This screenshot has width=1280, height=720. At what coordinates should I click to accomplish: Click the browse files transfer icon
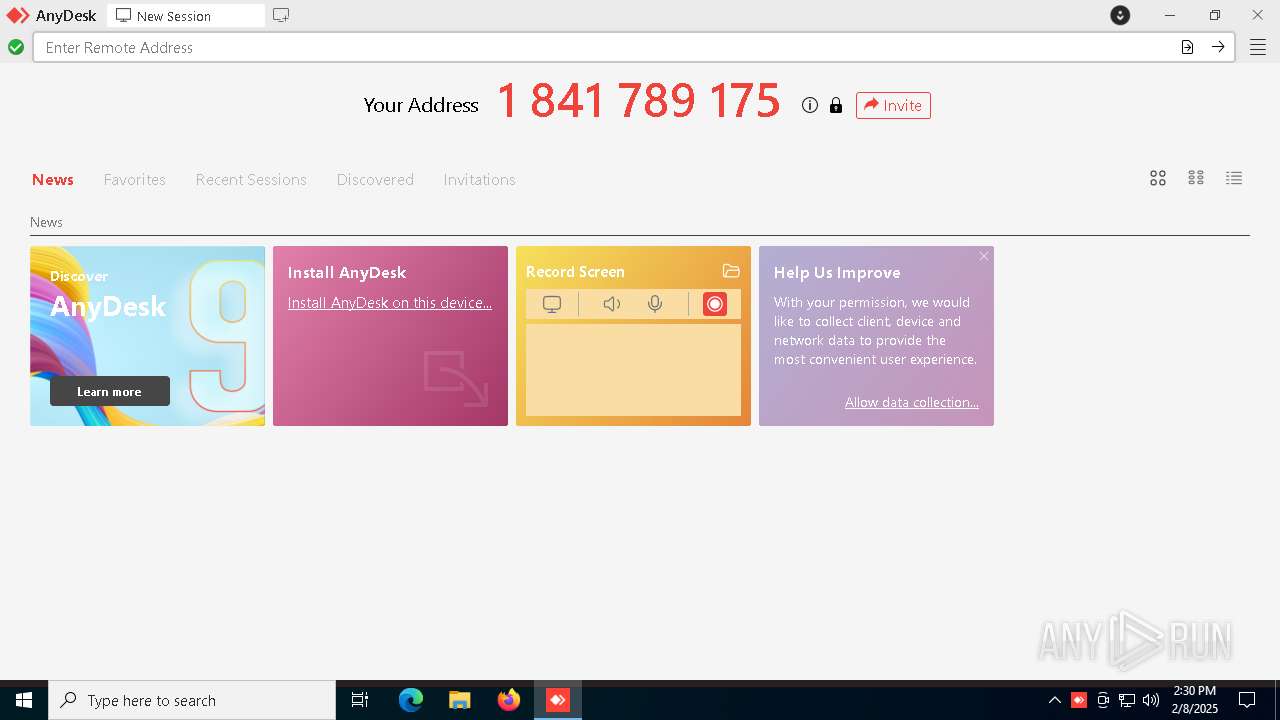[x=1187, y=47]
